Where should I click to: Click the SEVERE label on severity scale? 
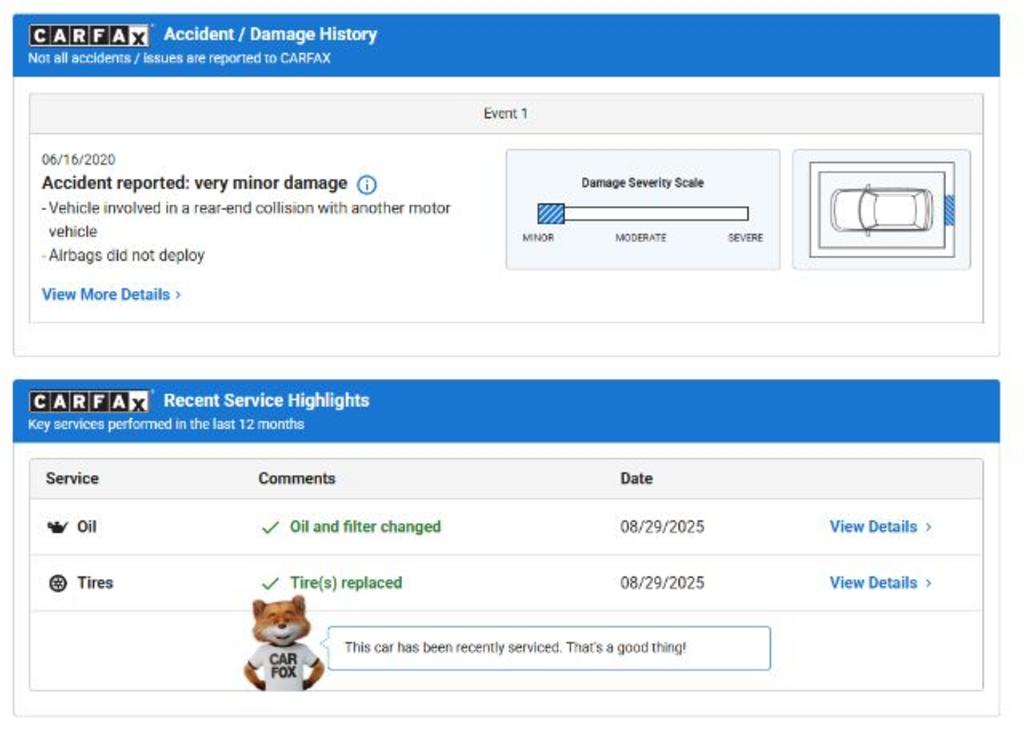click(745, 238)
